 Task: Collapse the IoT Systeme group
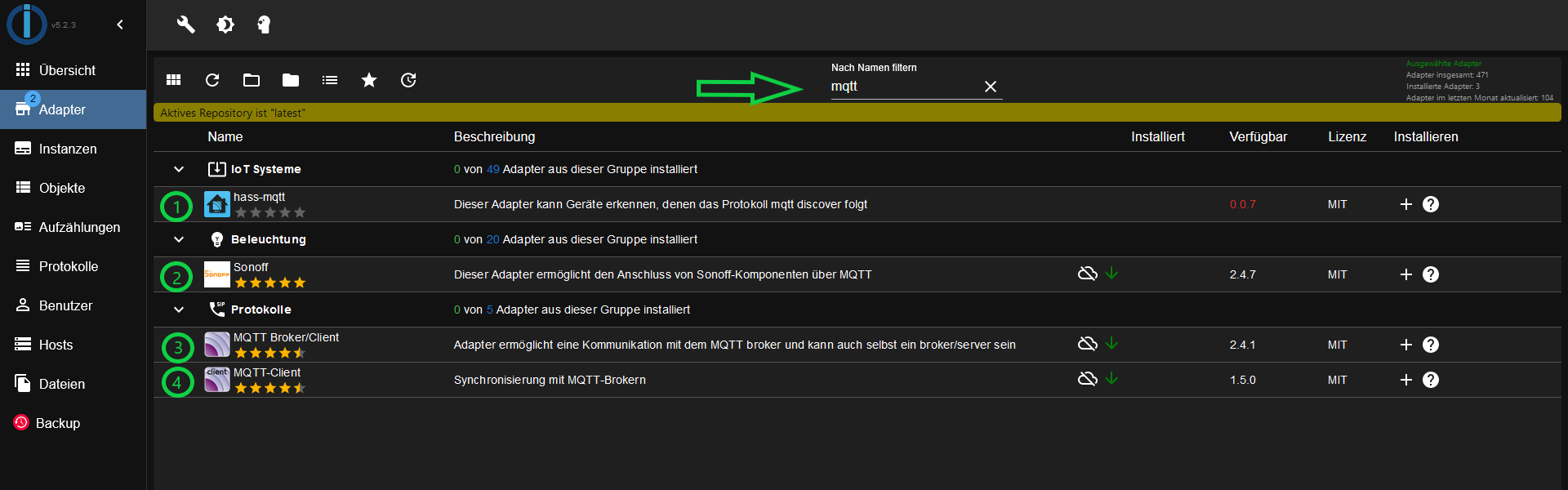[179, 169]
